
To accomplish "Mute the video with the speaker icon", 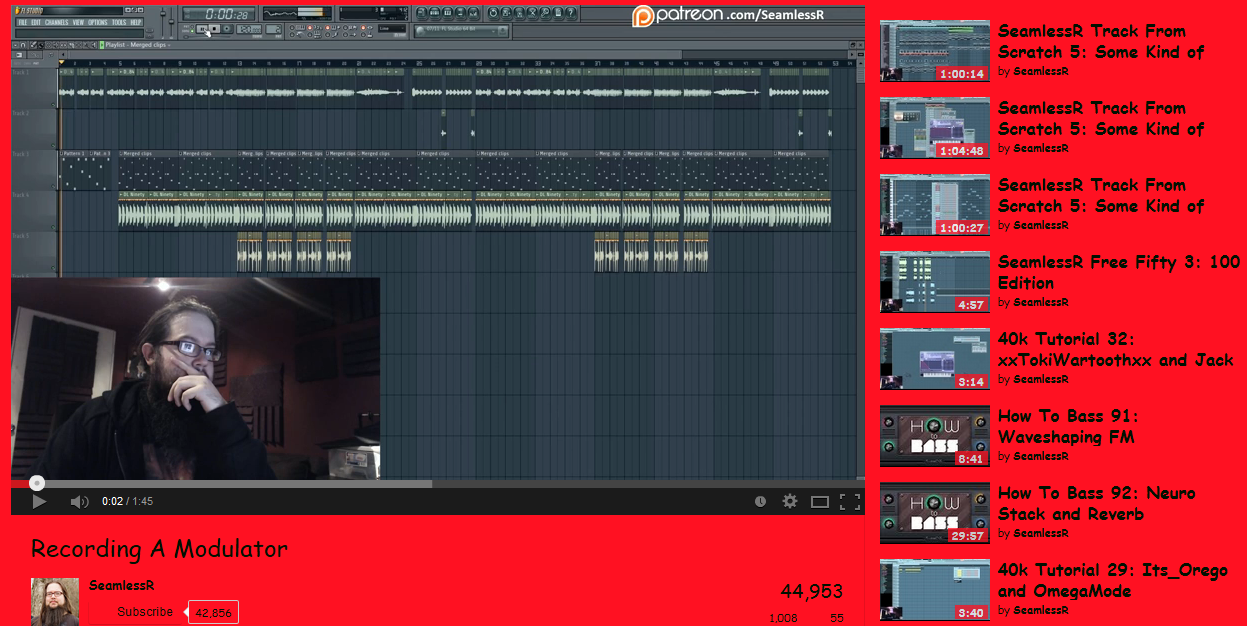I will click(x=80, y=501).
